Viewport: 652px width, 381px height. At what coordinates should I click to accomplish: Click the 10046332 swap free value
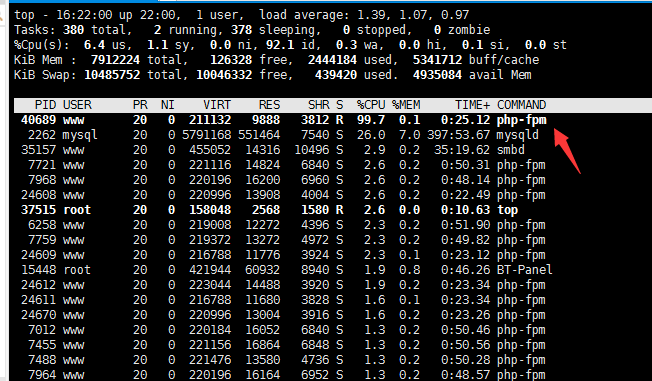[x=224, y=75]
